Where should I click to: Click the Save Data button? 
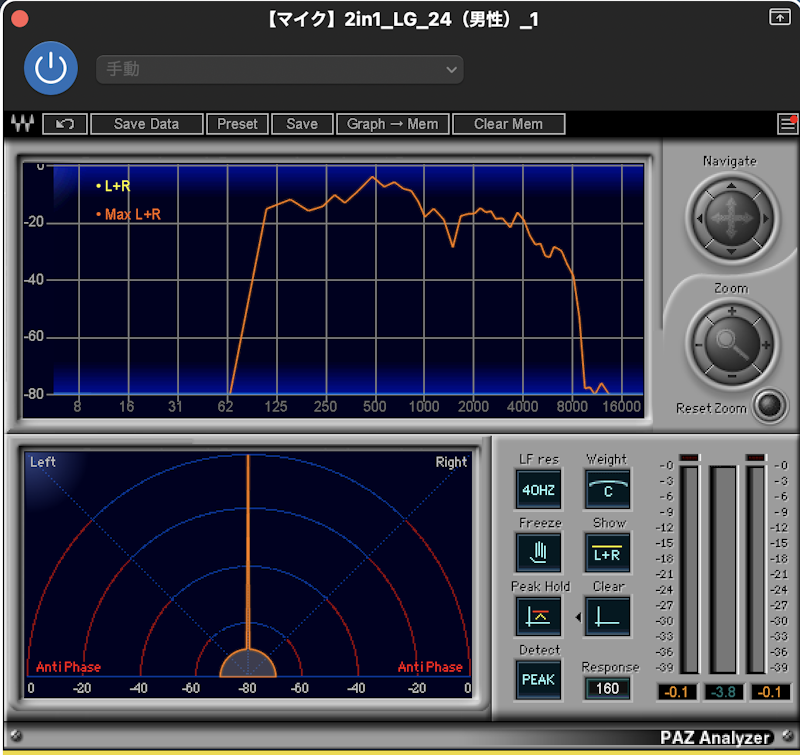coord(146,124)
